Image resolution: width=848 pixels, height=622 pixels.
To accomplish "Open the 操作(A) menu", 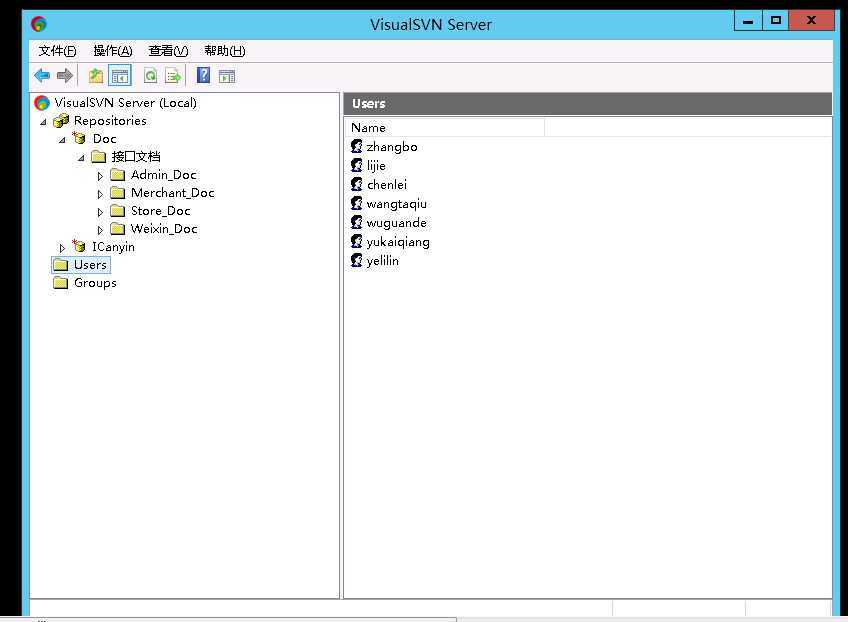I will point(112,51).
